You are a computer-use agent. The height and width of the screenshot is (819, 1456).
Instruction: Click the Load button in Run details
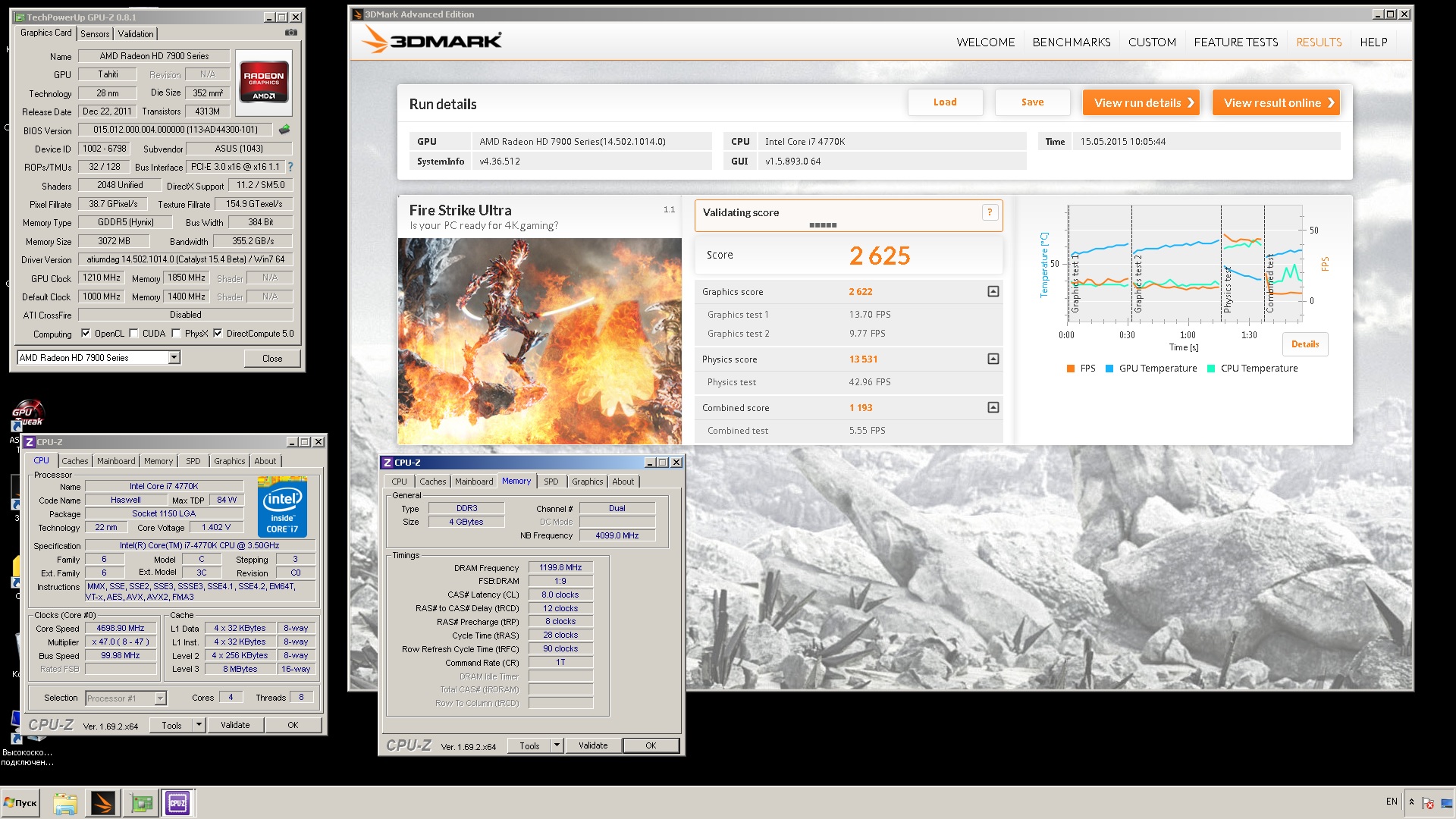[x=945, y=102]
